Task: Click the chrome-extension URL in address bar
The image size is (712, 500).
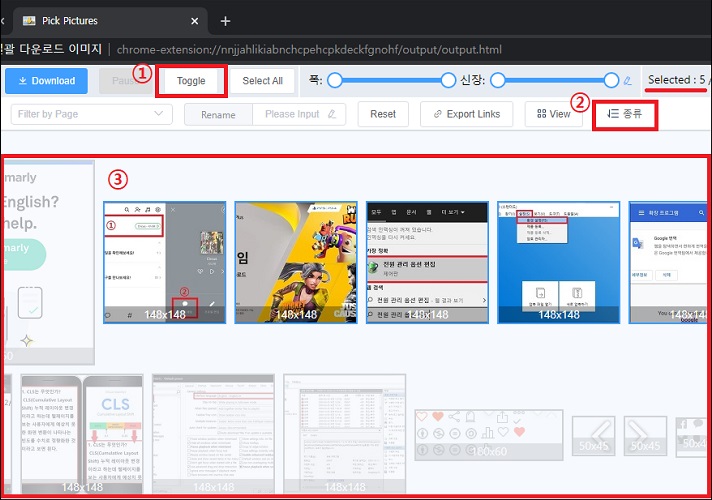Action: (309, 50)
